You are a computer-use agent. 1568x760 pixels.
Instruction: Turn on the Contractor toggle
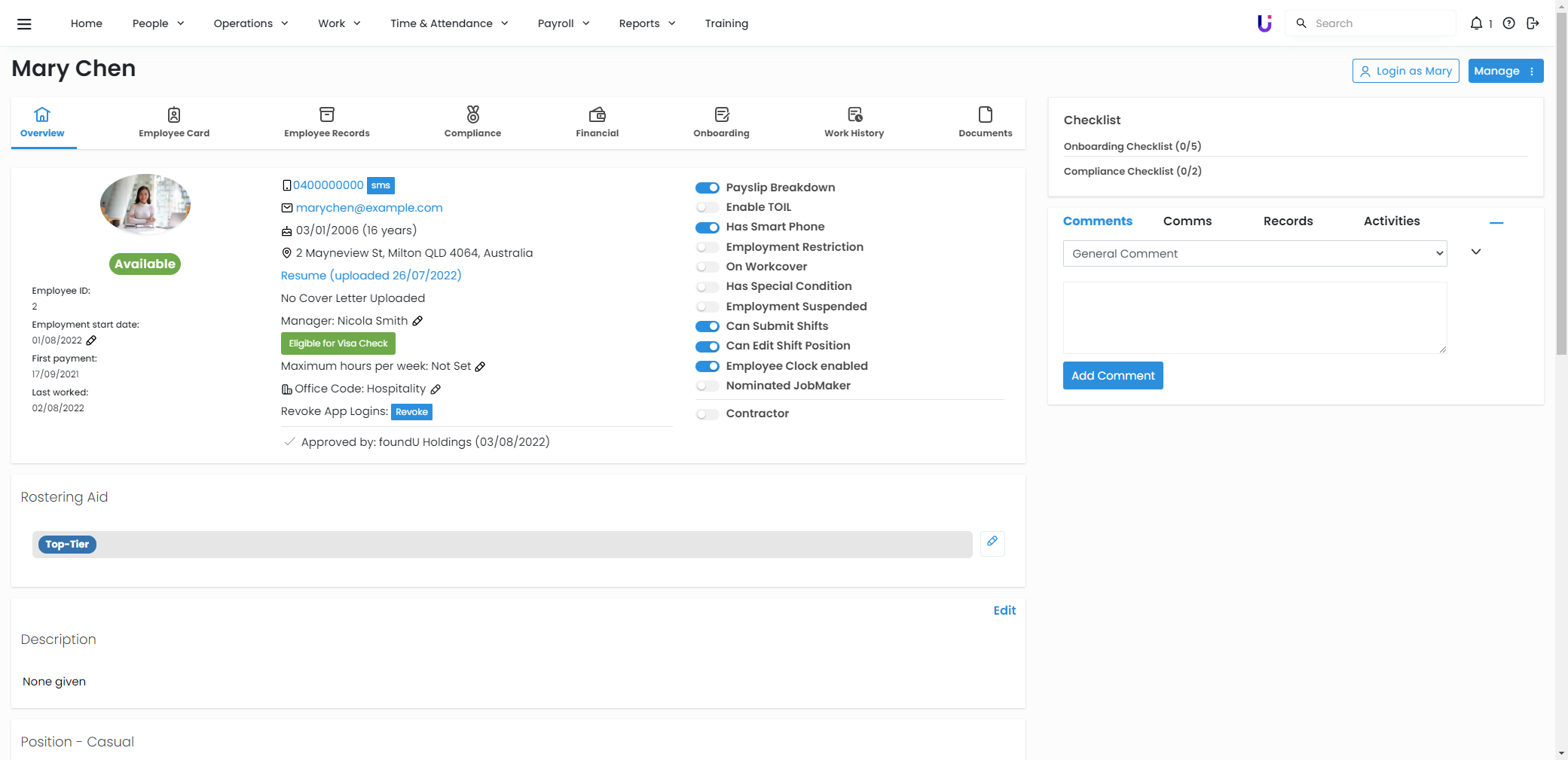[x=707, y=414]
